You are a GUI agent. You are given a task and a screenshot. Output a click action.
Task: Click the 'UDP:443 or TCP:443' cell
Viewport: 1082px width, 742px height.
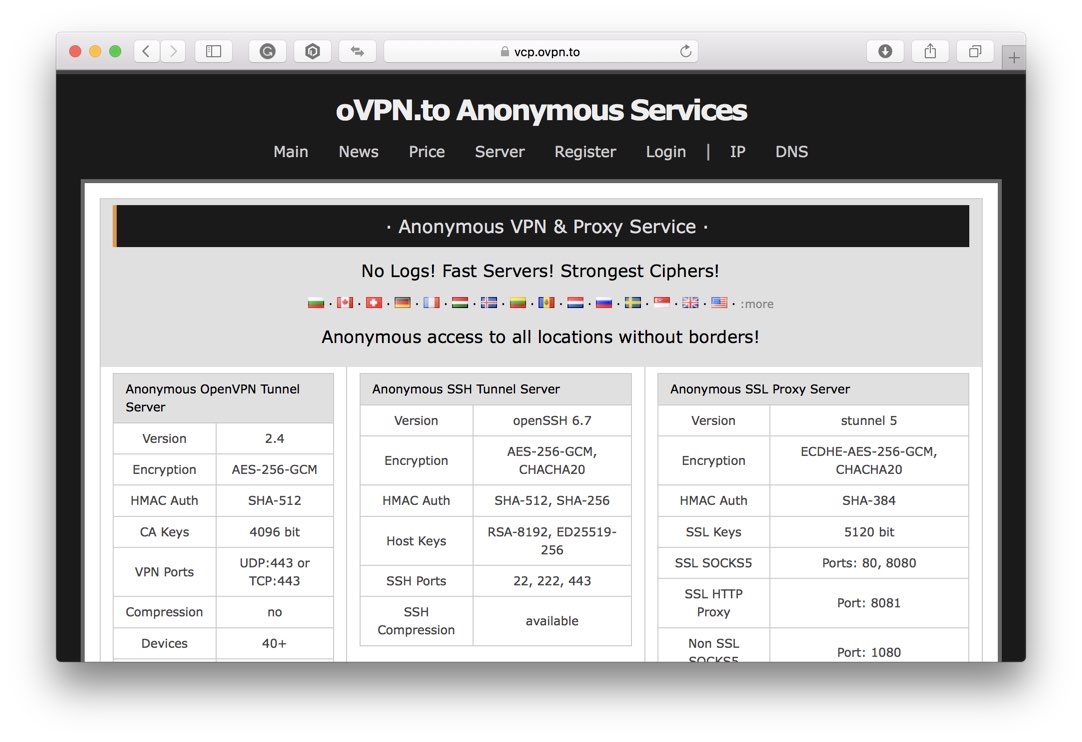pos(275,572)
